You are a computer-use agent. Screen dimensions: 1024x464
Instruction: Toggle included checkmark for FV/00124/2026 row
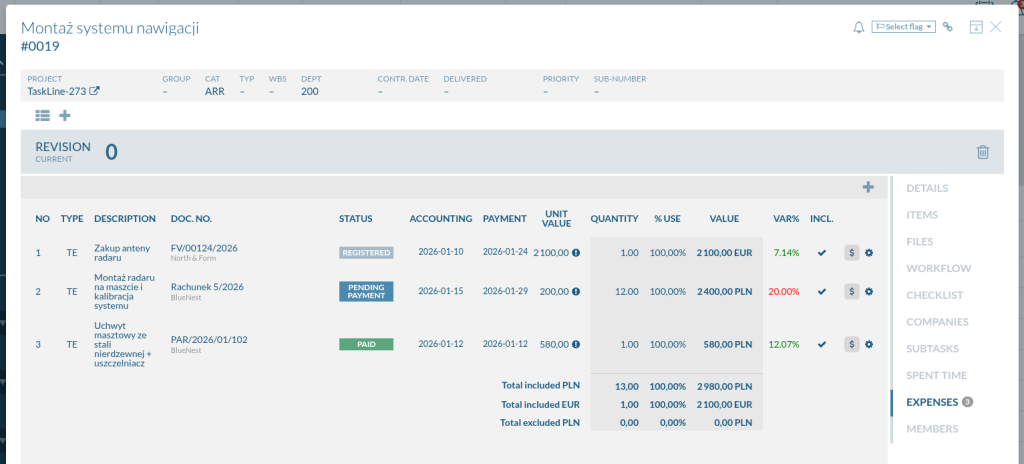coord(822,253)
